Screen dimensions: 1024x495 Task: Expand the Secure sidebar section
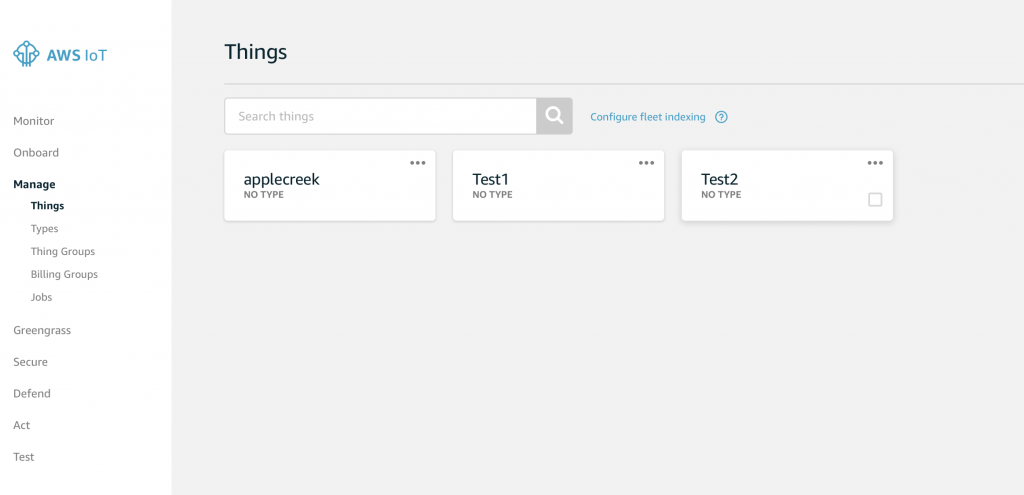point(31,362)
